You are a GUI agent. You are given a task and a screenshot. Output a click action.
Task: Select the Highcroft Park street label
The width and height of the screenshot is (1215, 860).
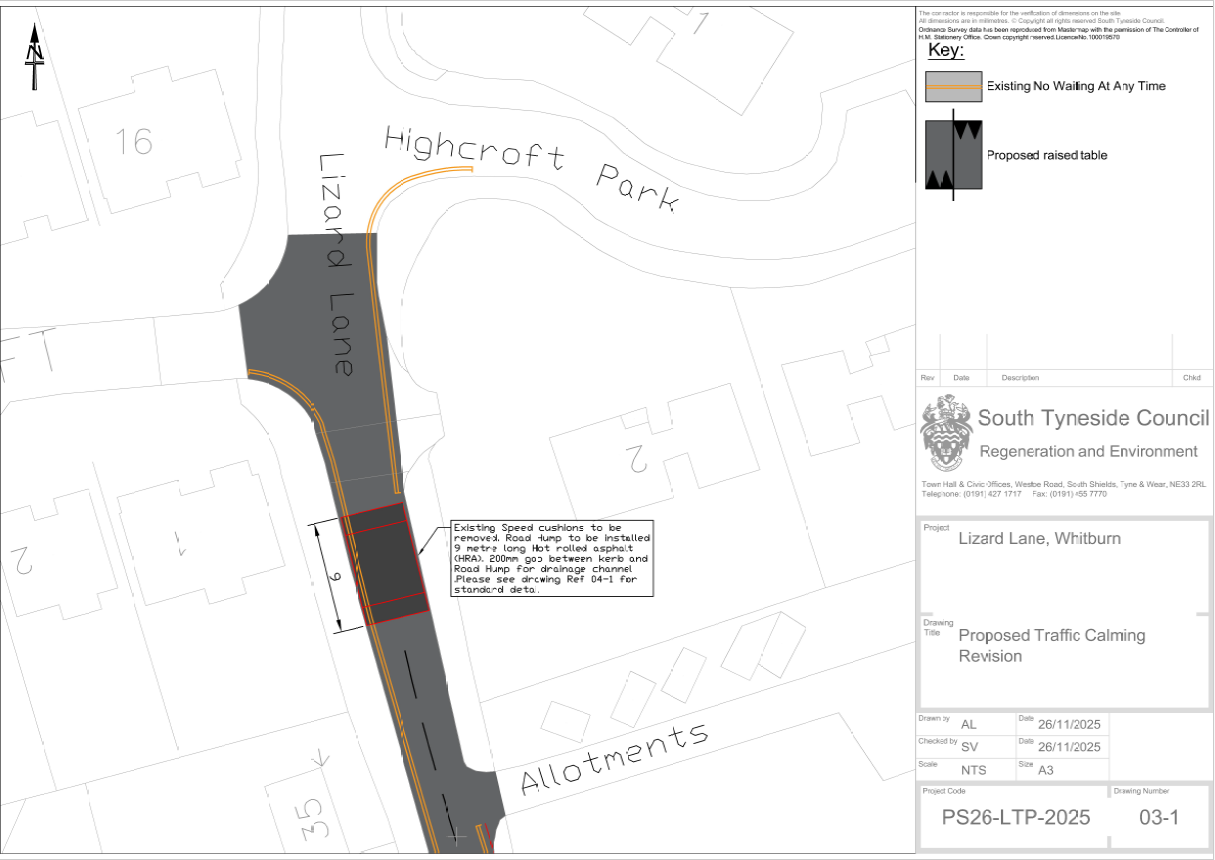tap(532, 168)
